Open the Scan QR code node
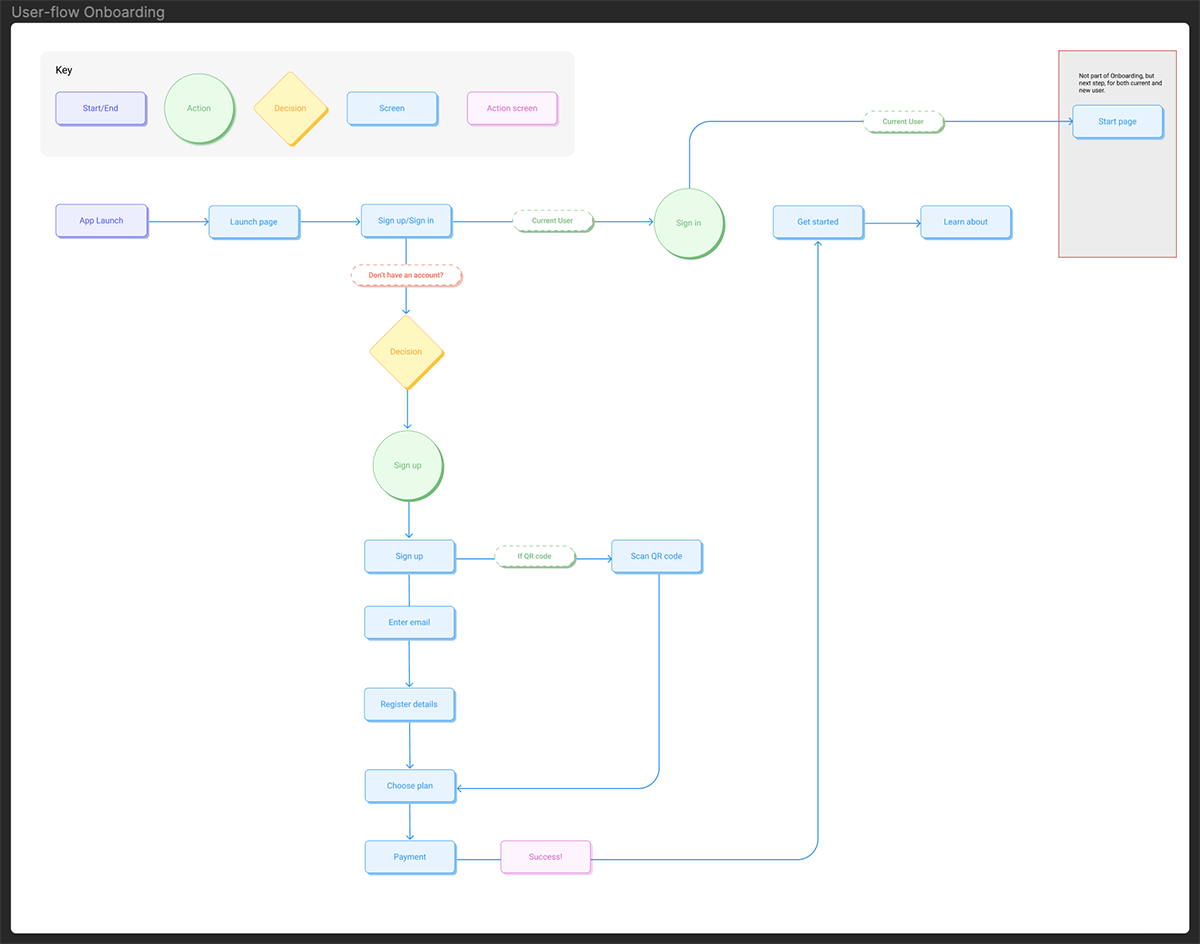Screen dimensions: 1200x944 coord(655,556)
